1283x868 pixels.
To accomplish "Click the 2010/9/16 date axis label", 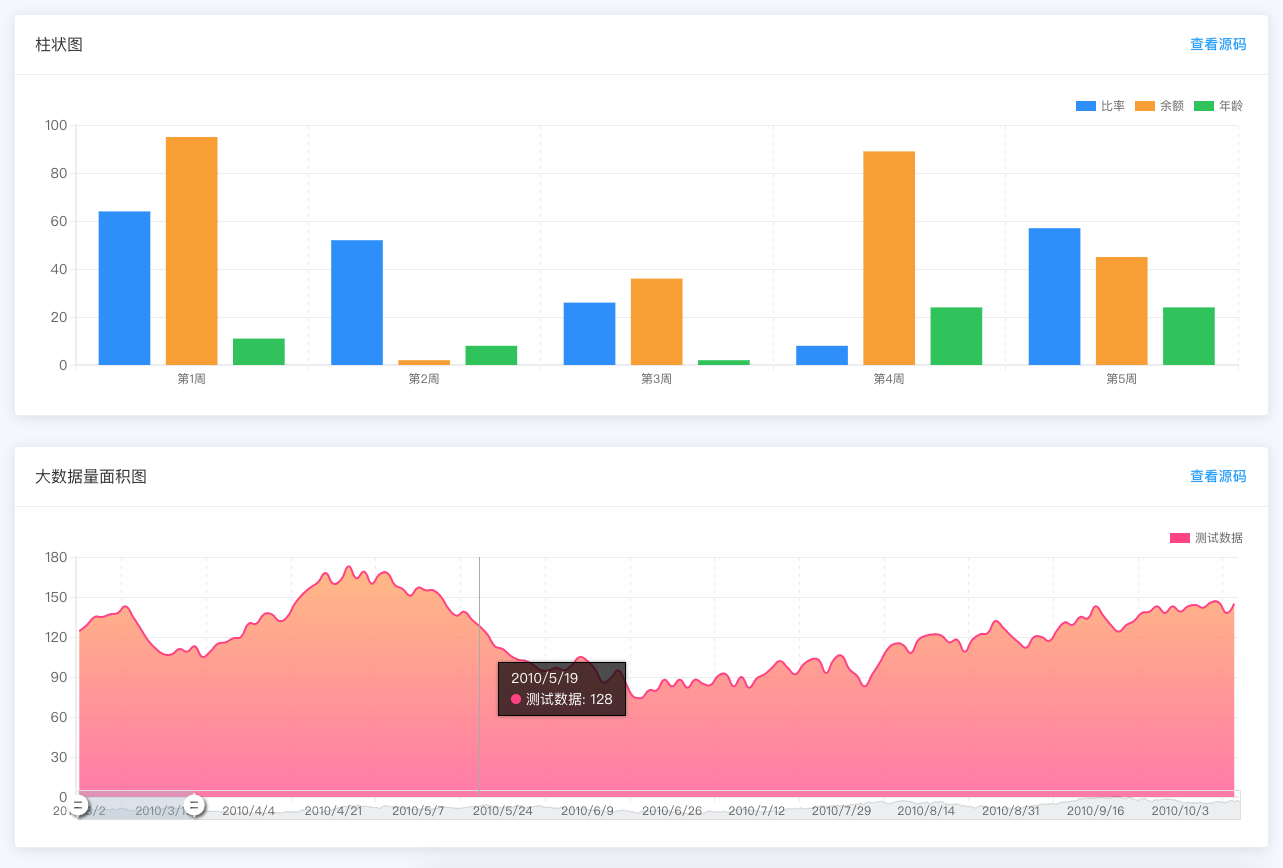I will (x=1095, y=810).
